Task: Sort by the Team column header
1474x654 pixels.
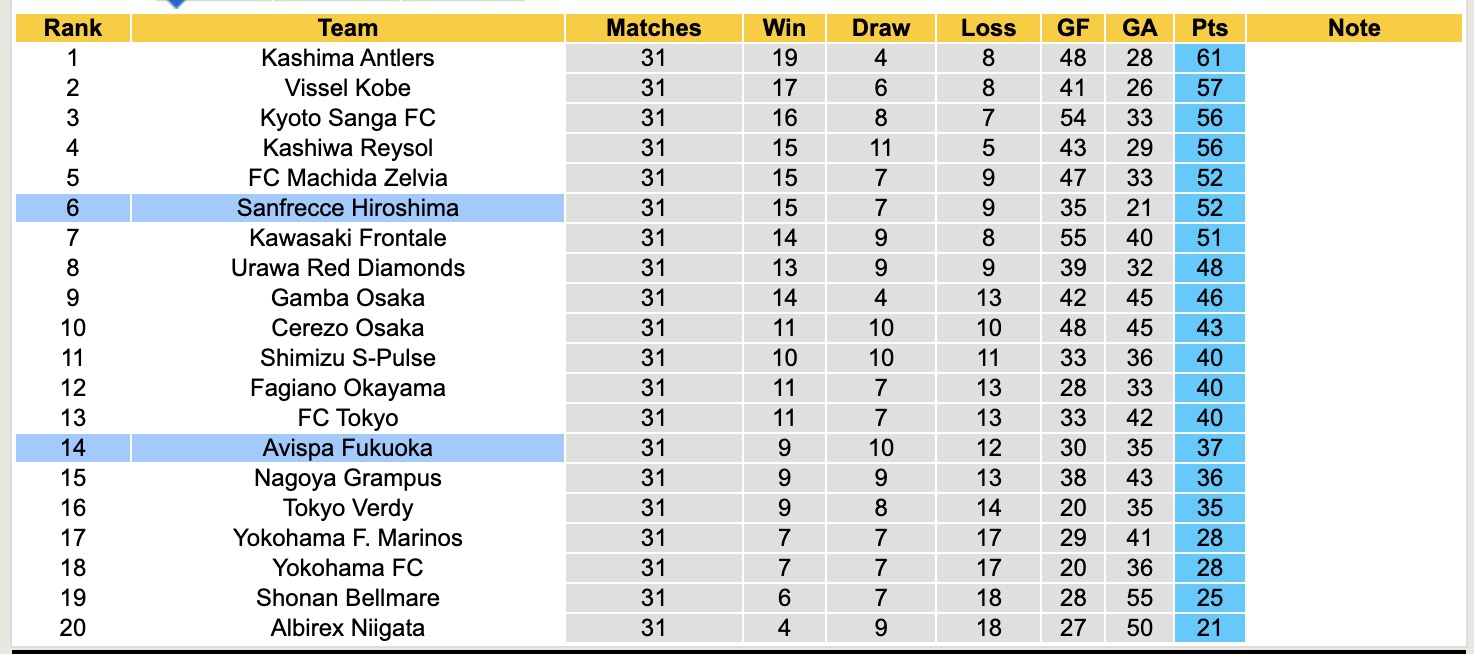Action: coord(347,28)
